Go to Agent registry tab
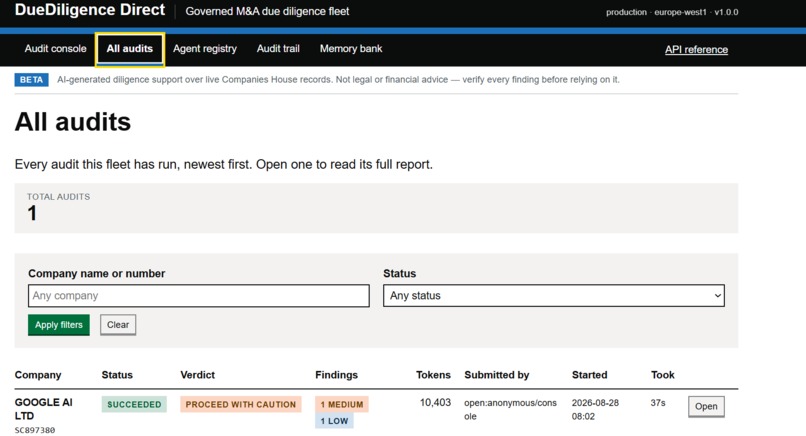Viewport: 806px width, 436px height. tap(205, 49)
